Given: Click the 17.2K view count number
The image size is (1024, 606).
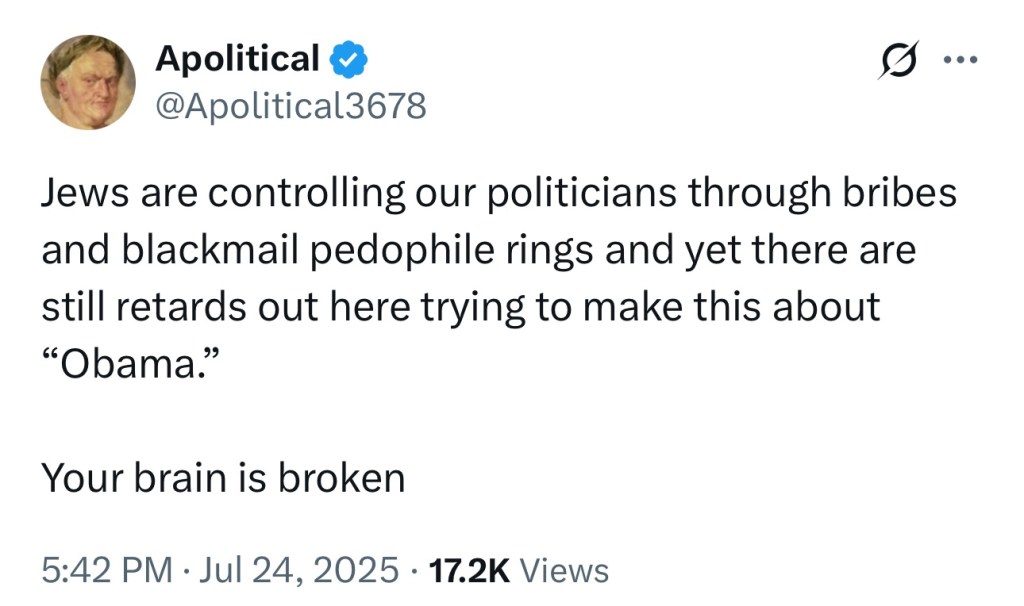Looking at the screenshot, I should coord(469,570).
